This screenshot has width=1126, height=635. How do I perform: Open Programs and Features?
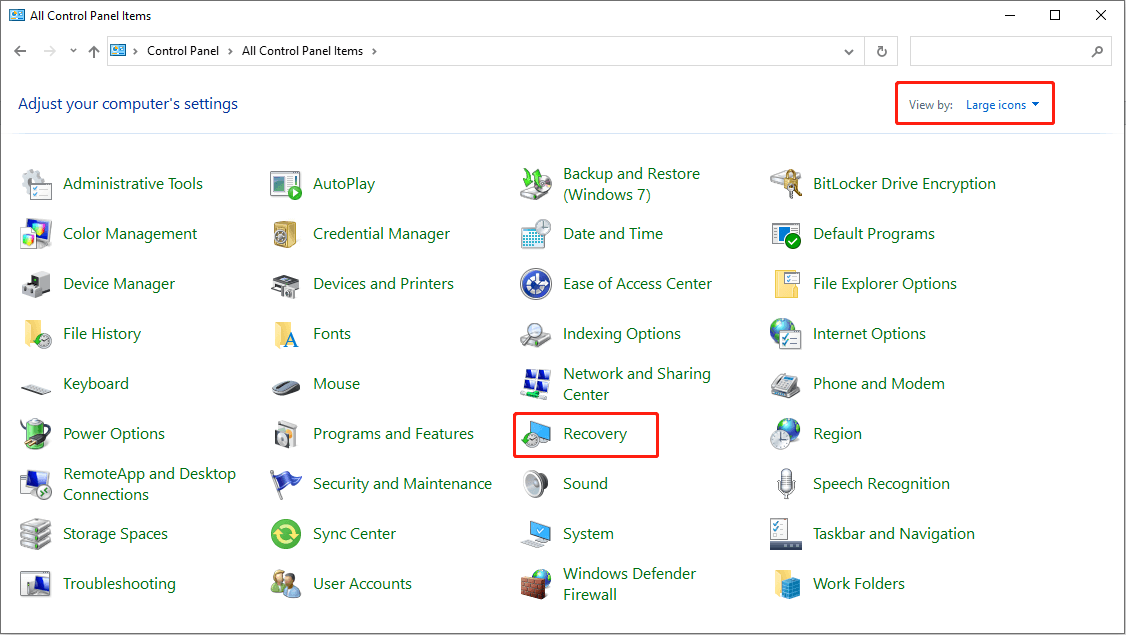[394, 434]
